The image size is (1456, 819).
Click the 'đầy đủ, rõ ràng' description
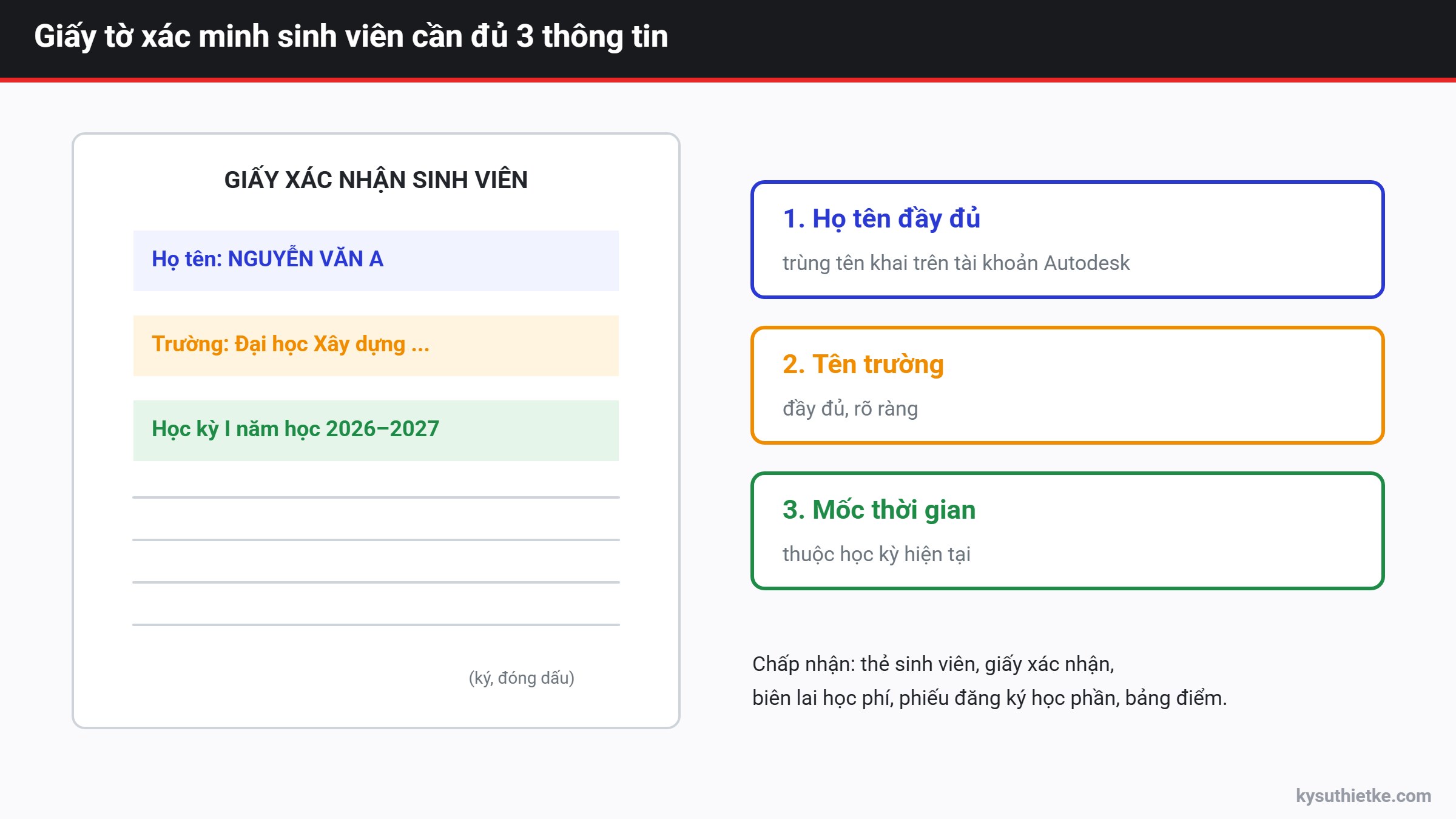point(851,409)
